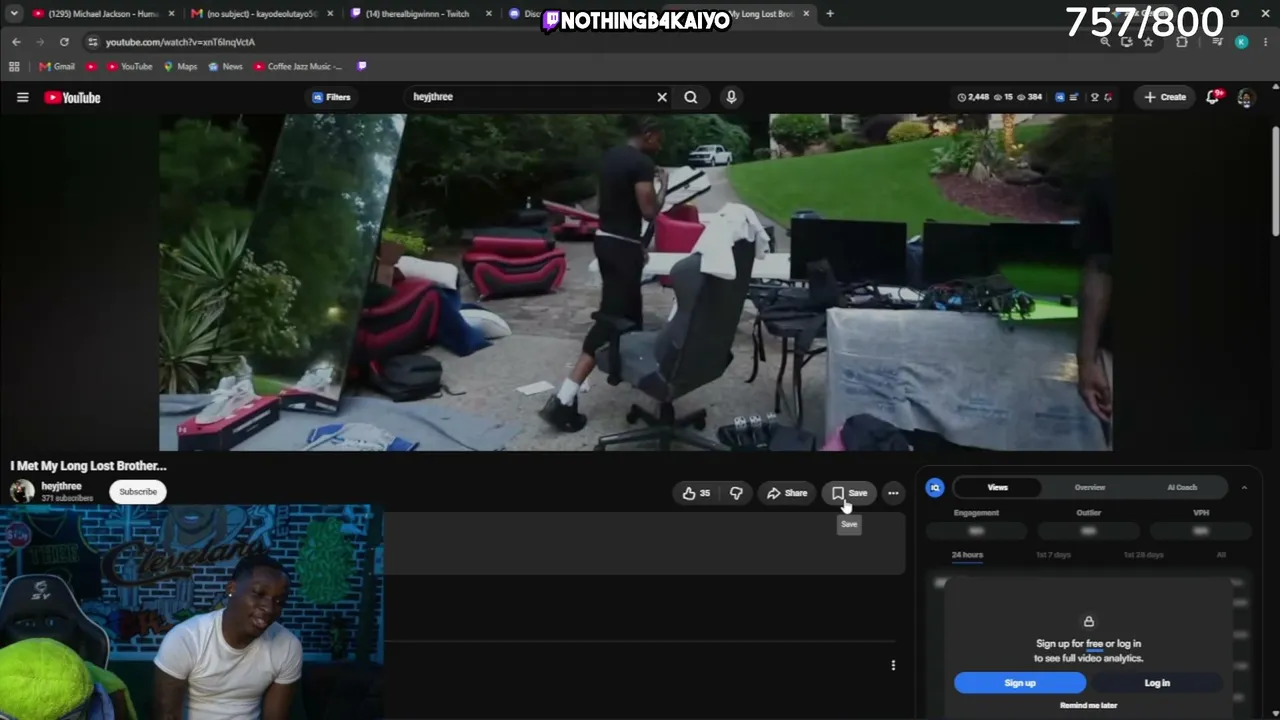Start voice search with the microphone

tap(731, 97)
